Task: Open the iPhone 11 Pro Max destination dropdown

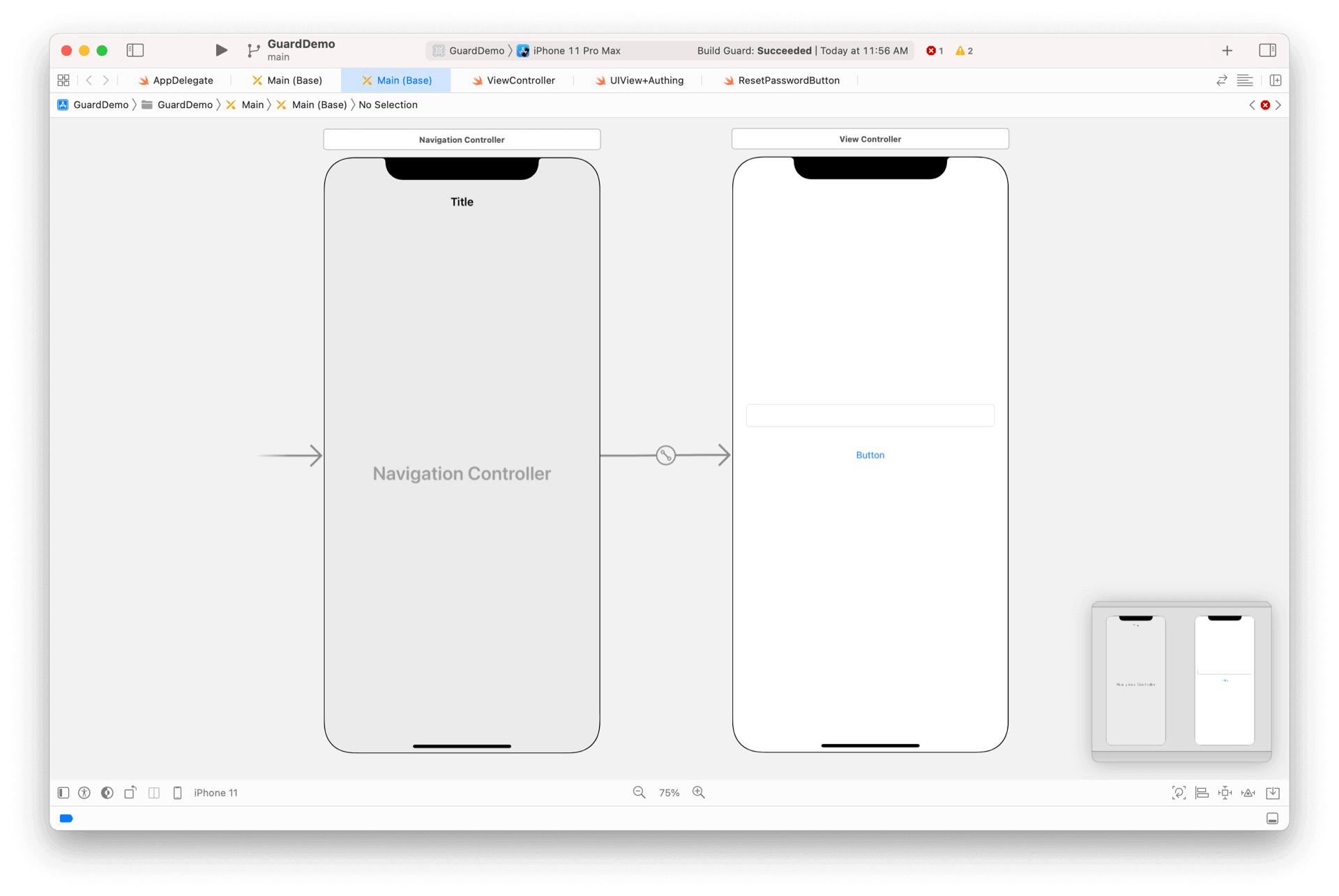Action: pos(576,51)
